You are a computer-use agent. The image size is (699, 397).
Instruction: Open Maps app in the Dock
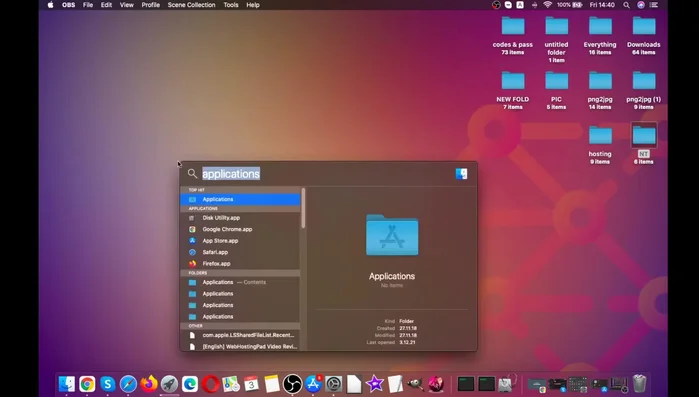point(231,384)
